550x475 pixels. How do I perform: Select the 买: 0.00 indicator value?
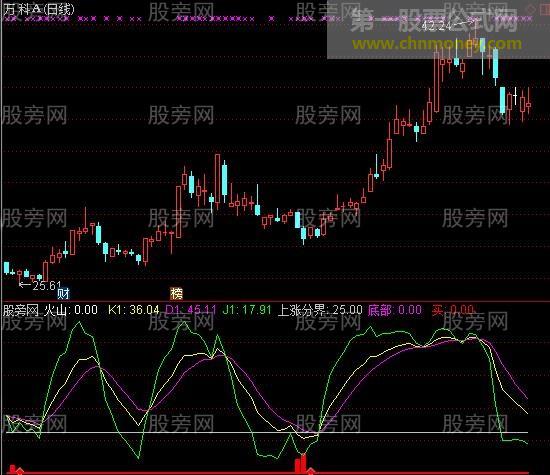(x=453, y=310)
